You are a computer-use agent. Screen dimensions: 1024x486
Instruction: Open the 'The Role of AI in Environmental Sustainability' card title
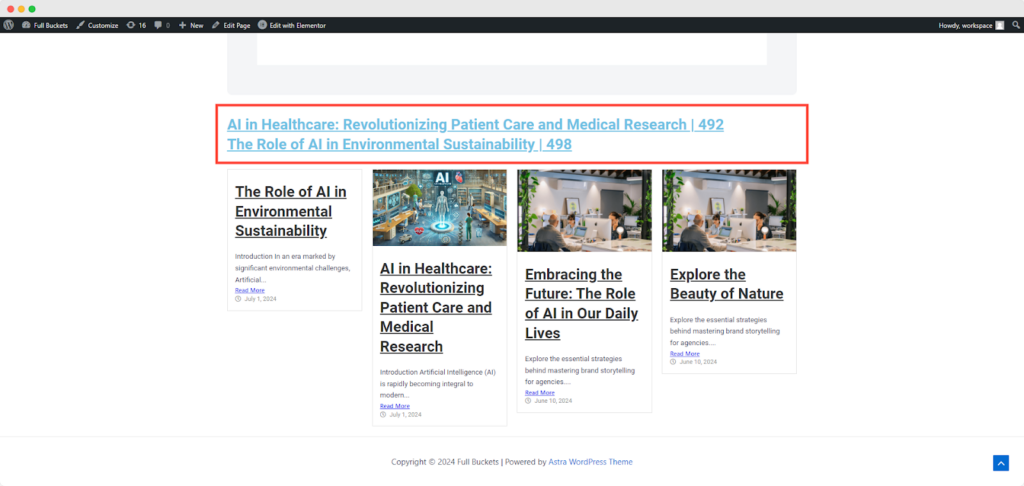[x=291, y=211]
